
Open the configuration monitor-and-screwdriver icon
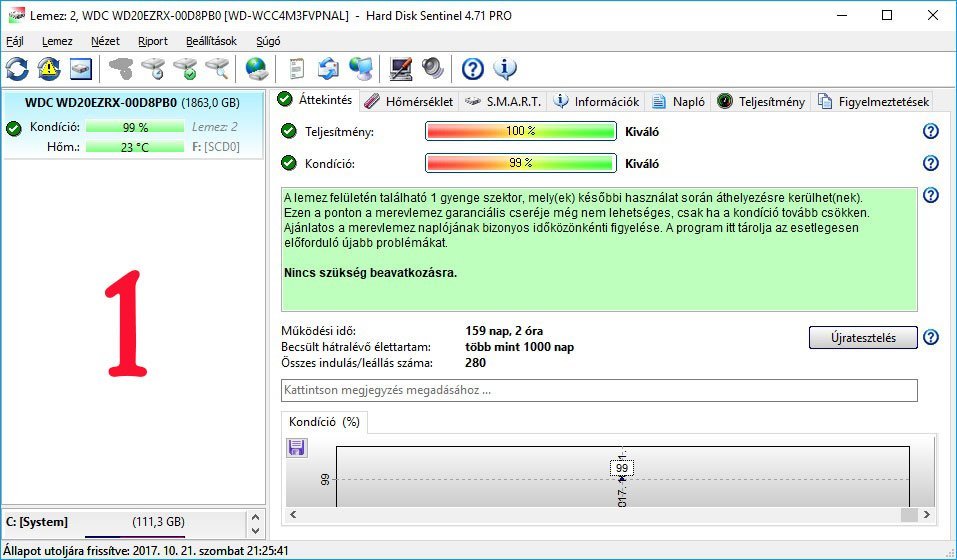pyautogui.click(x=400, y=69)
